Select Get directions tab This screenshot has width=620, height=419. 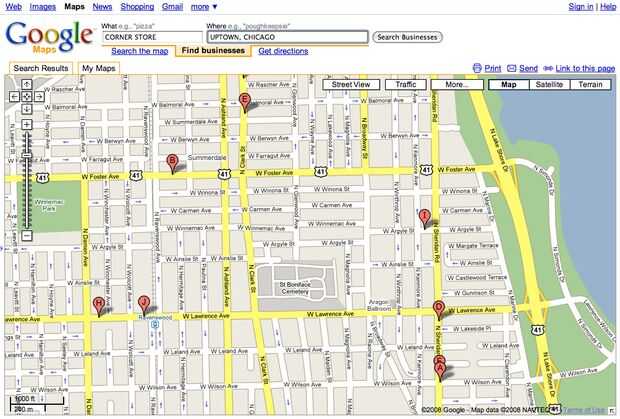[x=283, y=51]
